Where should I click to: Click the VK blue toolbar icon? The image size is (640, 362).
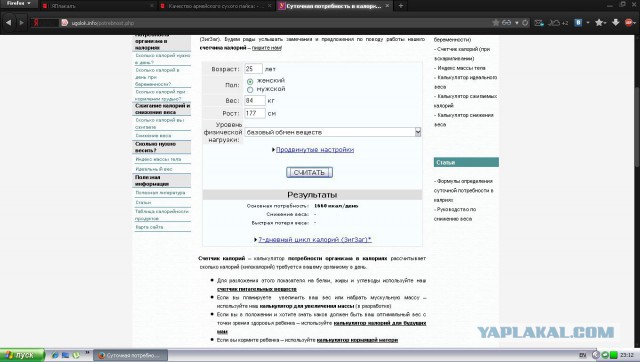click(578, 23)
